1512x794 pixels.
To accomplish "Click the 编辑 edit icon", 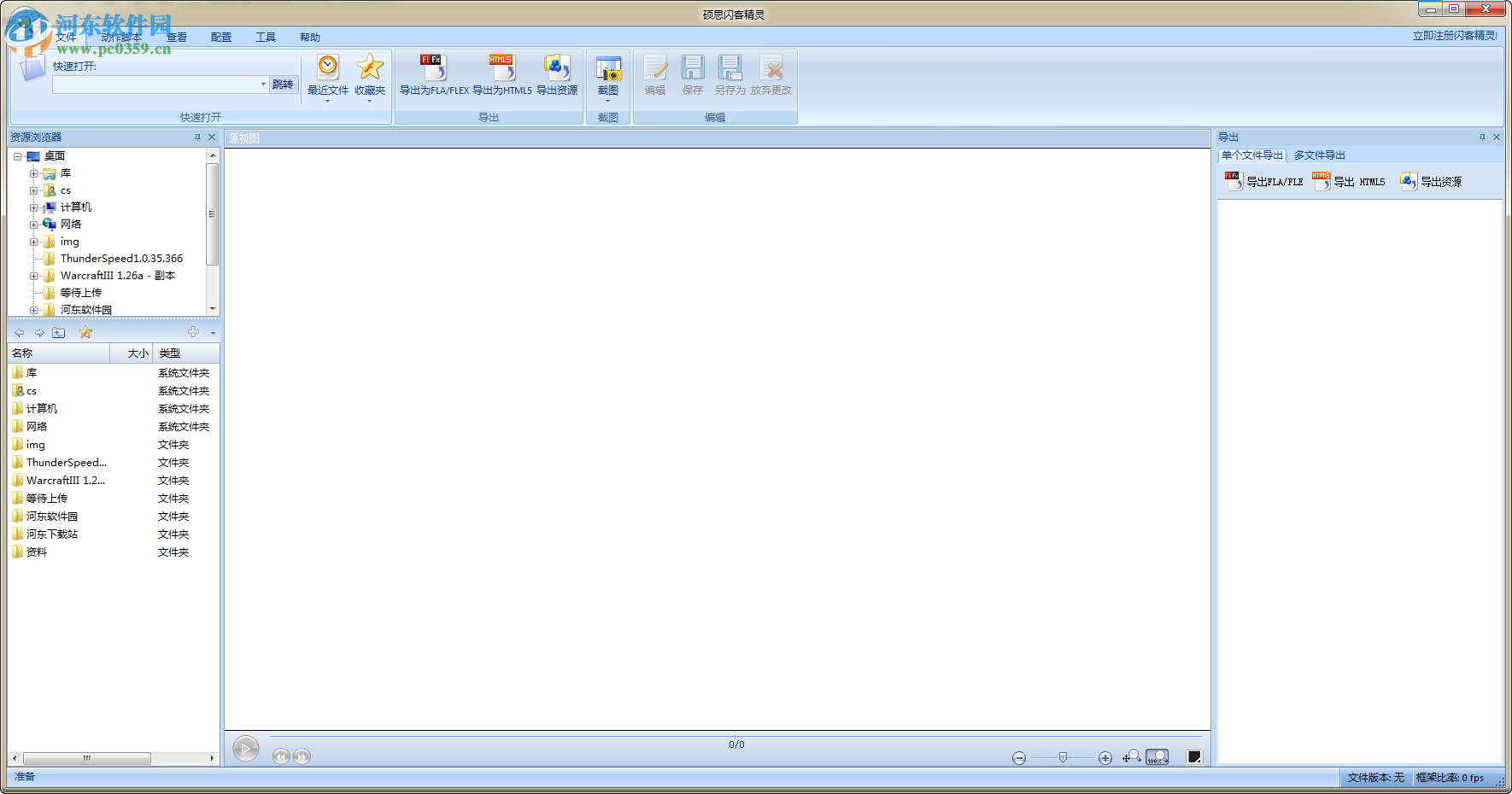I will pyautogui.click(x=655, y=75).
